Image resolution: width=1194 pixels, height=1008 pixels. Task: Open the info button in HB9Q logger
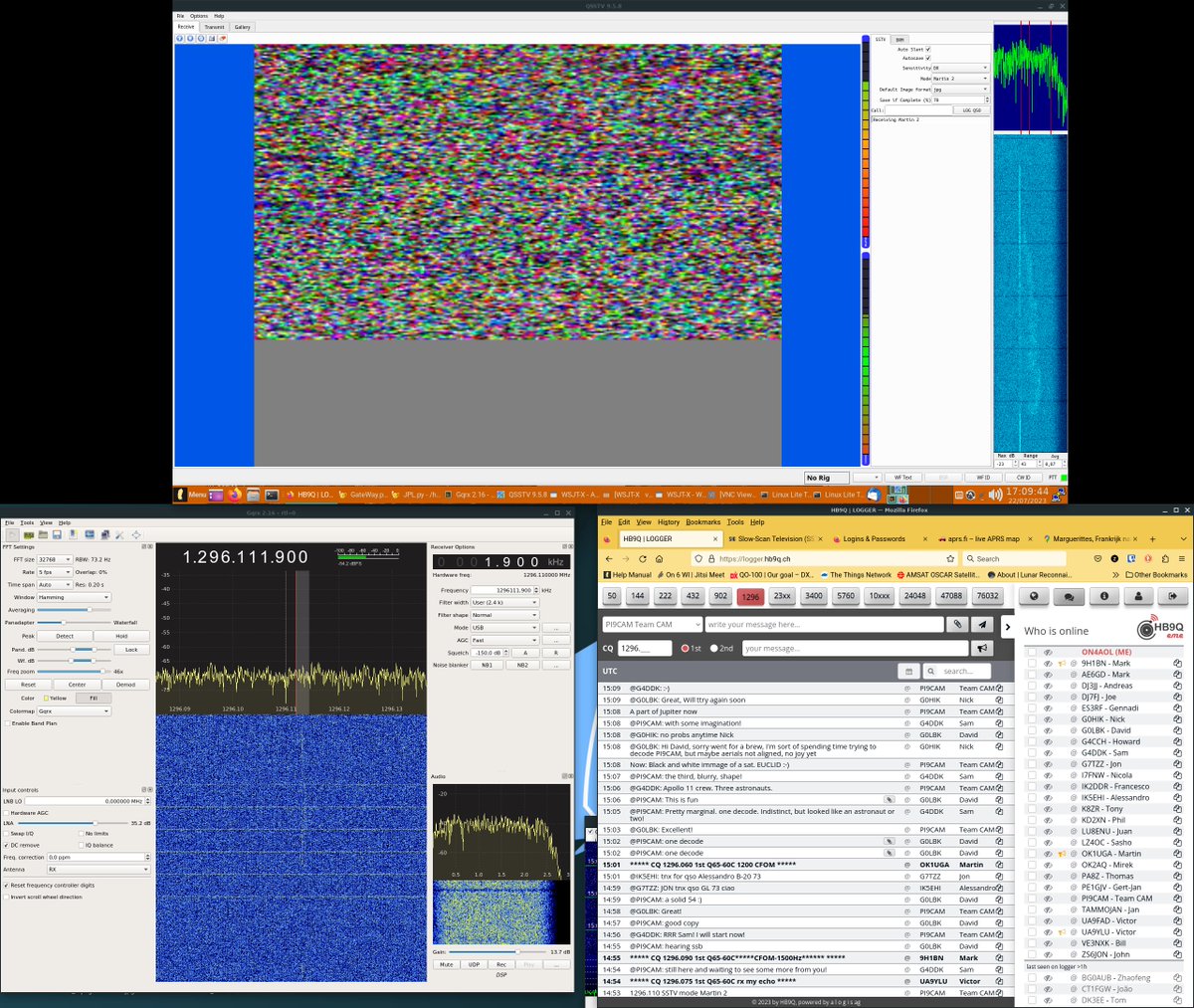click(x=1103, y=596)
